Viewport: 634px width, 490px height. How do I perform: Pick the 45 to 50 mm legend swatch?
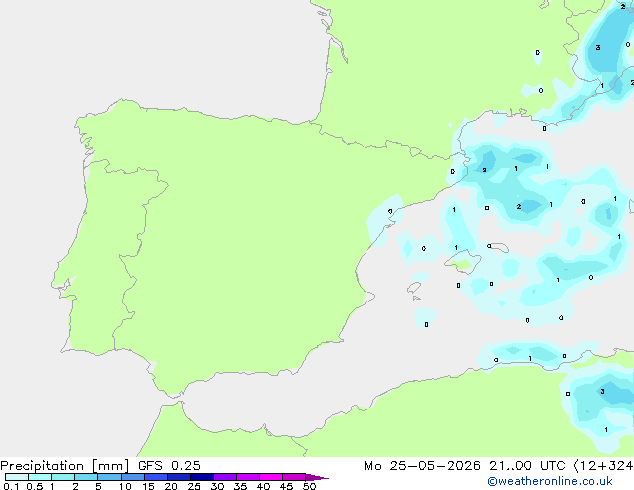pyautogui.click(x=294, y=477)
